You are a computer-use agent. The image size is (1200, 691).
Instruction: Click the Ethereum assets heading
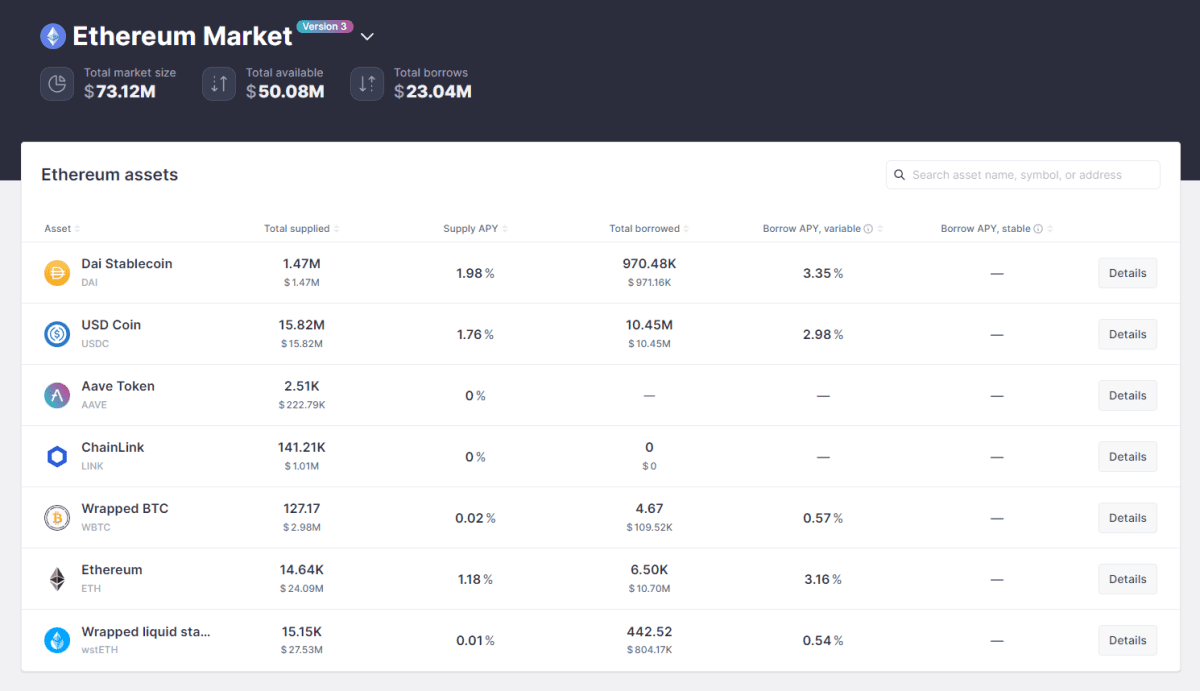click(x=109, y=175)
